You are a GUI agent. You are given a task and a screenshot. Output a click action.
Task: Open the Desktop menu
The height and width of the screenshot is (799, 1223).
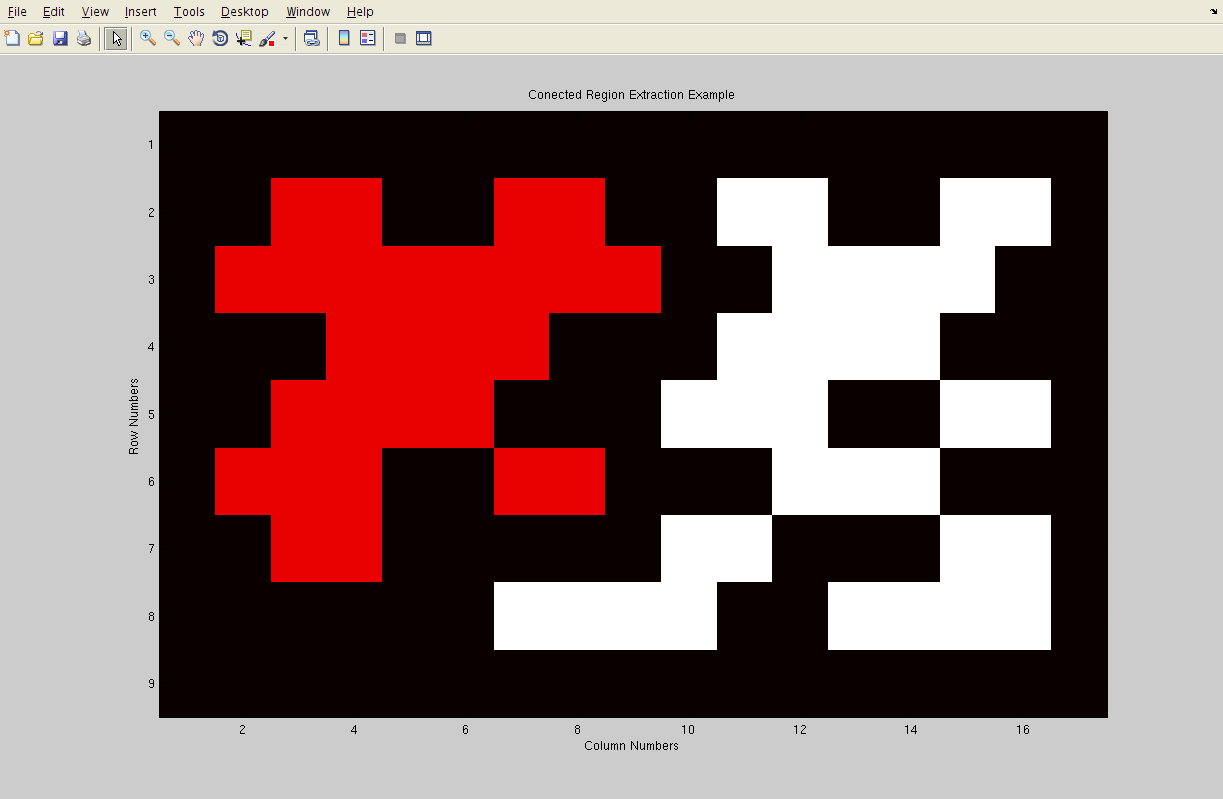245,12
